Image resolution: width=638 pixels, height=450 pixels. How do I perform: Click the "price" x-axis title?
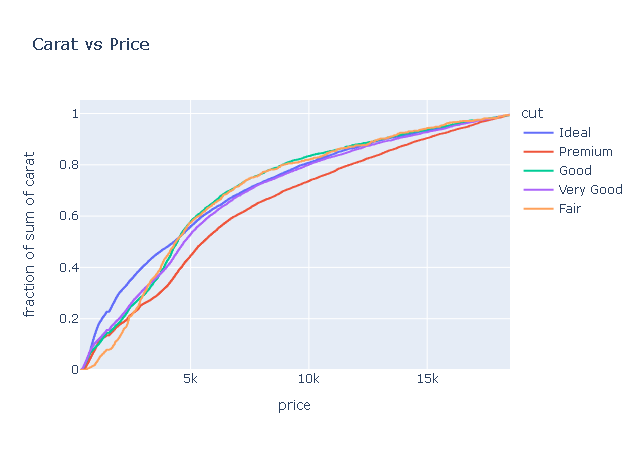(294, 405)
